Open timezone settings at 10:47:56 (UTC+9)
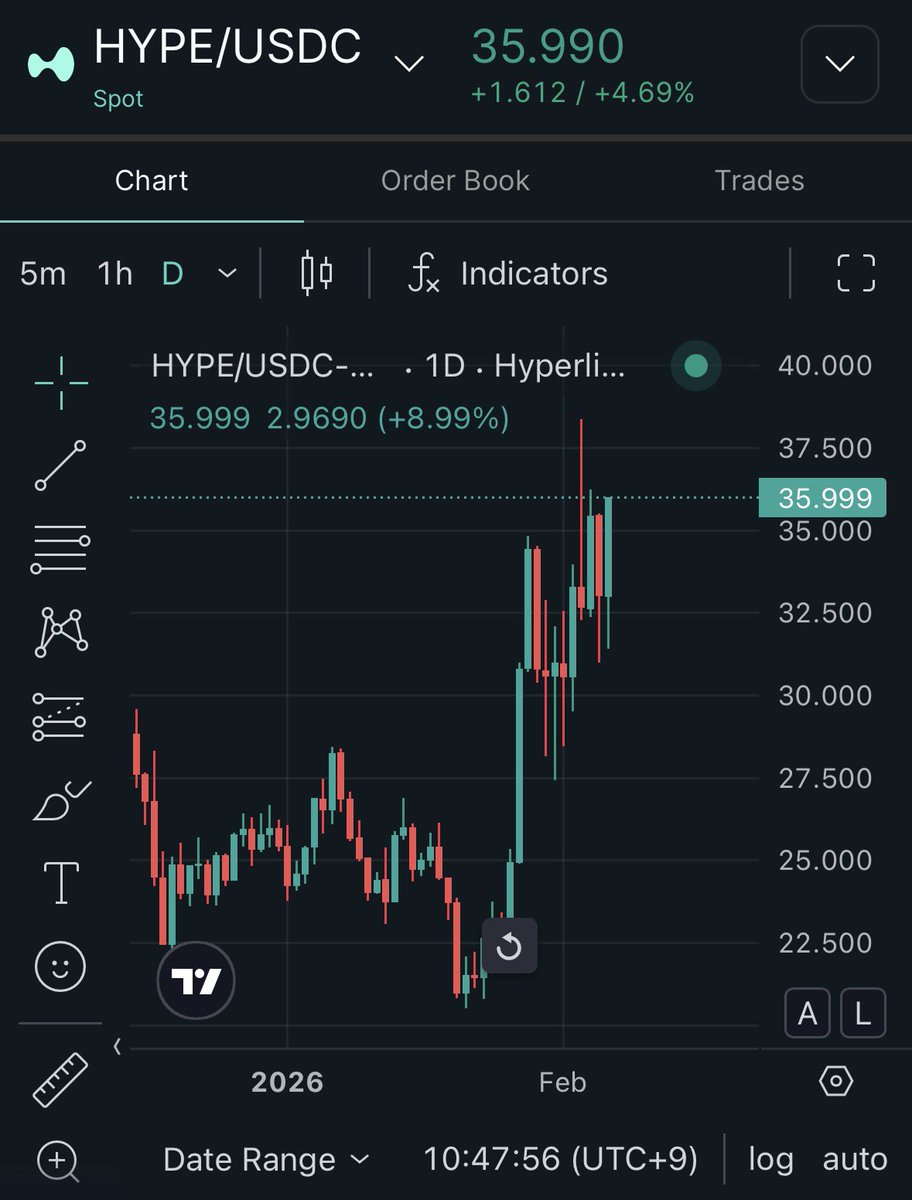The height and width of the screenshot is (1200, 912). pos(561,1160)
